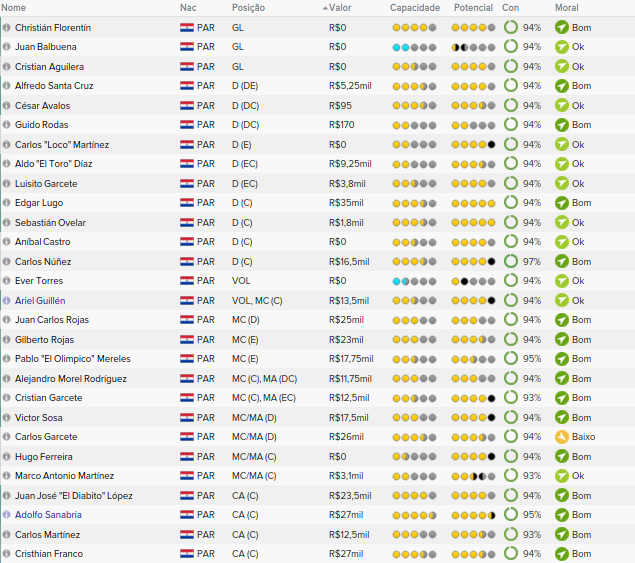This screenshot has width=635, height=563.
Task: Click Paraguay flag in César Avalos row
Action: tap(187, 106)
